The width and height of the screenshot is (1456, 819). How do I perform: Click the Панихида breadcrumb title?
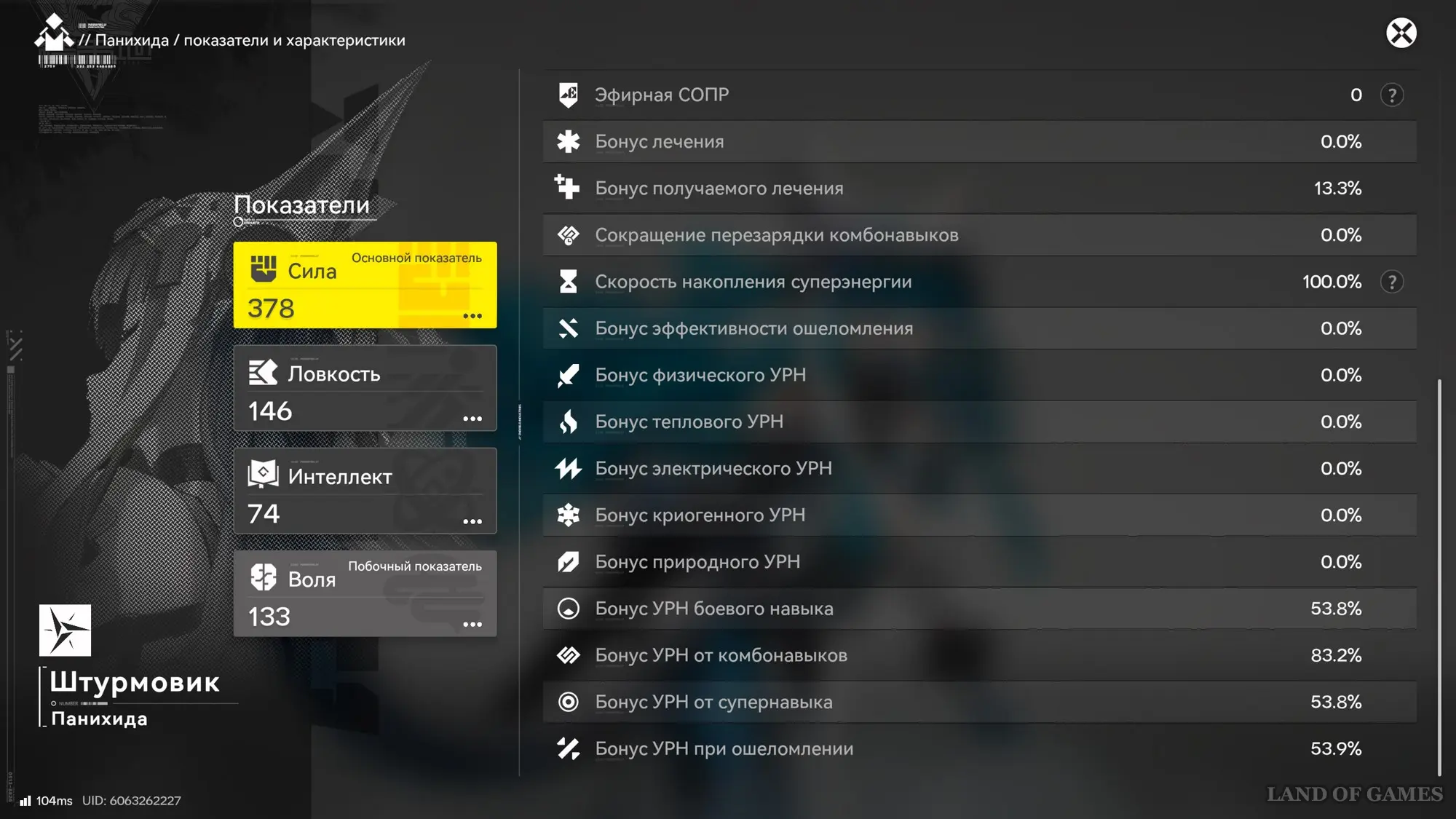tap(132, 41)
